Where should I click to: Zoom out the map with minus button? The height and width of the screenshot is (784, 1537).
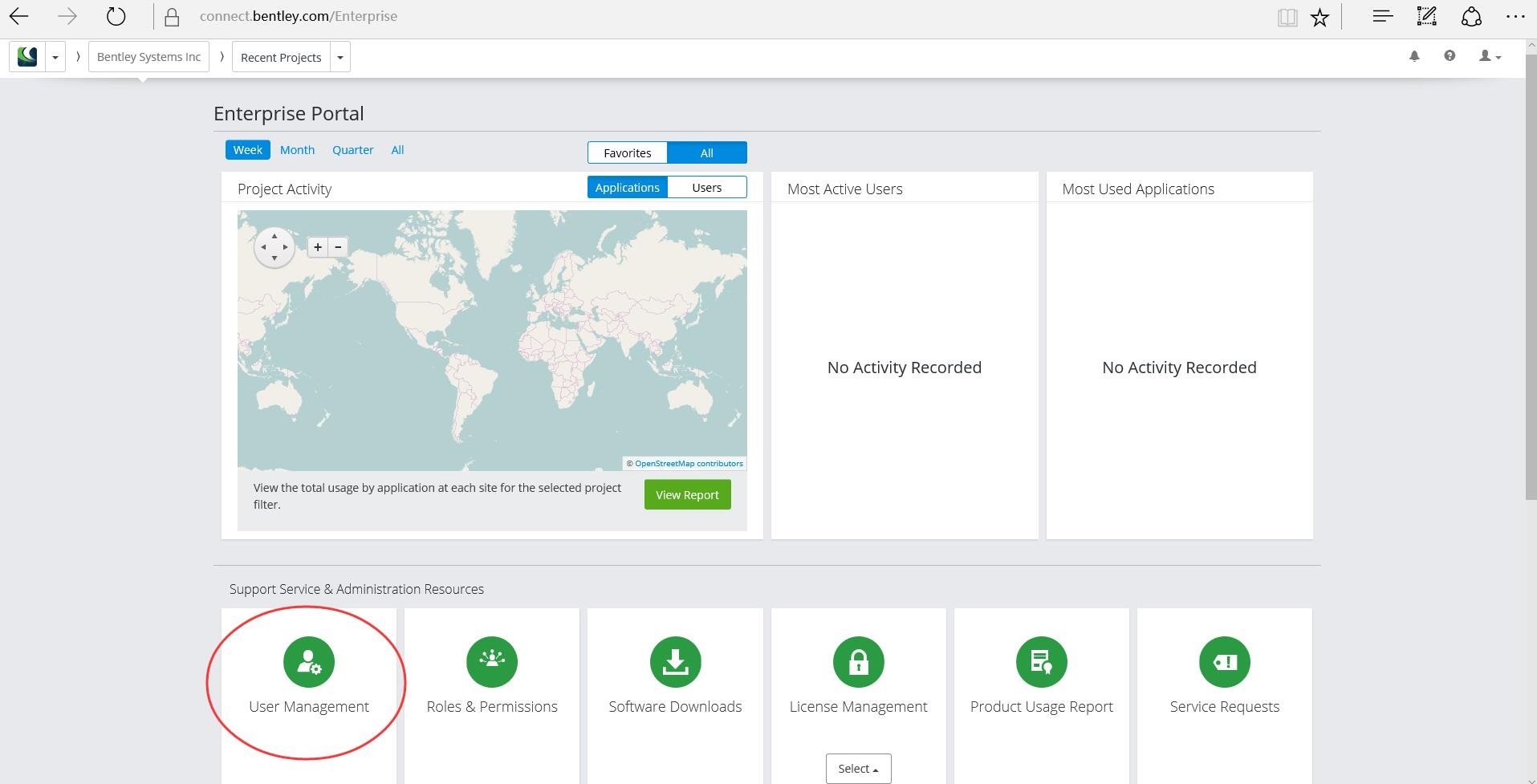[x=338, y=247]
